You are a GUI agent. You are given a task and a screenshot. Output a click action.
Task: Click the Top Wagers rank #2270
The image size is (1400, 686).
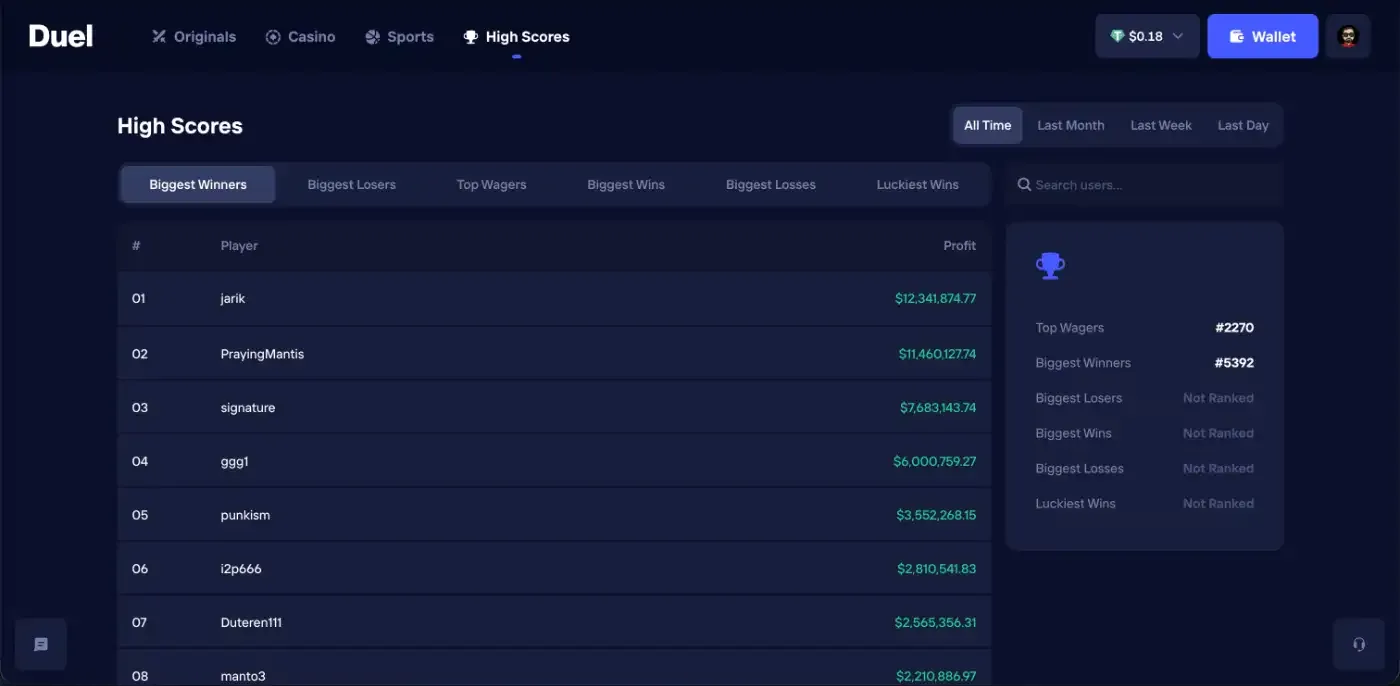(1234, 327)
